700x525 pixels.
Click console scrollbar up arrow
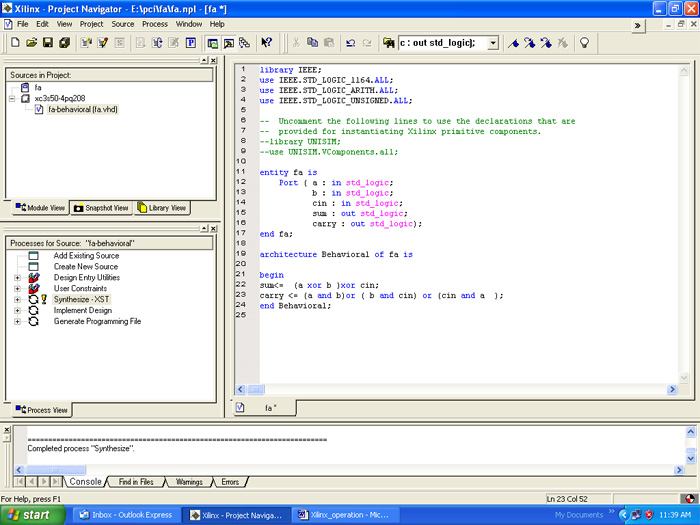(x=690, y=432)
